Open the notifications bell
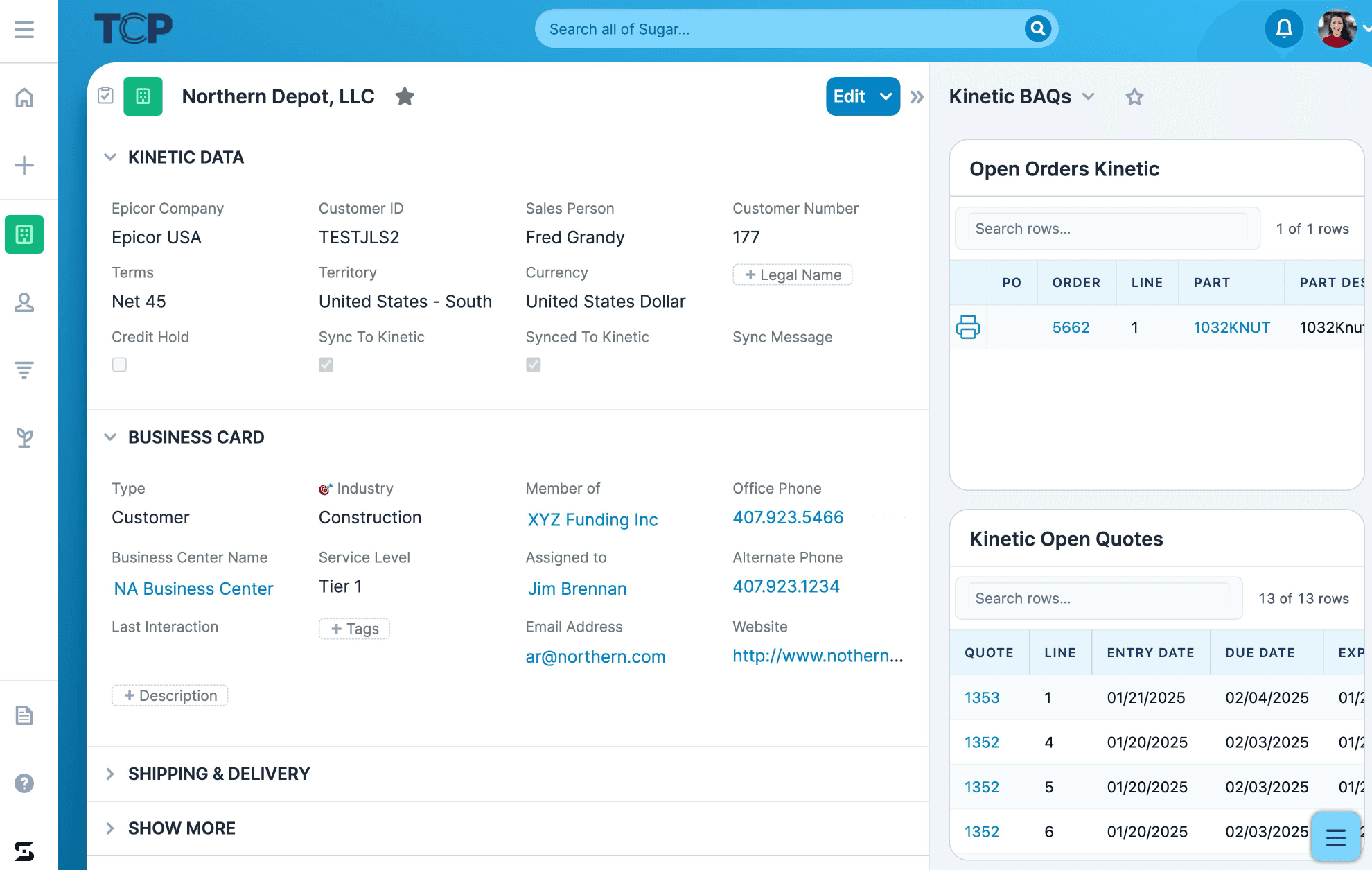 click(1284, 28)
